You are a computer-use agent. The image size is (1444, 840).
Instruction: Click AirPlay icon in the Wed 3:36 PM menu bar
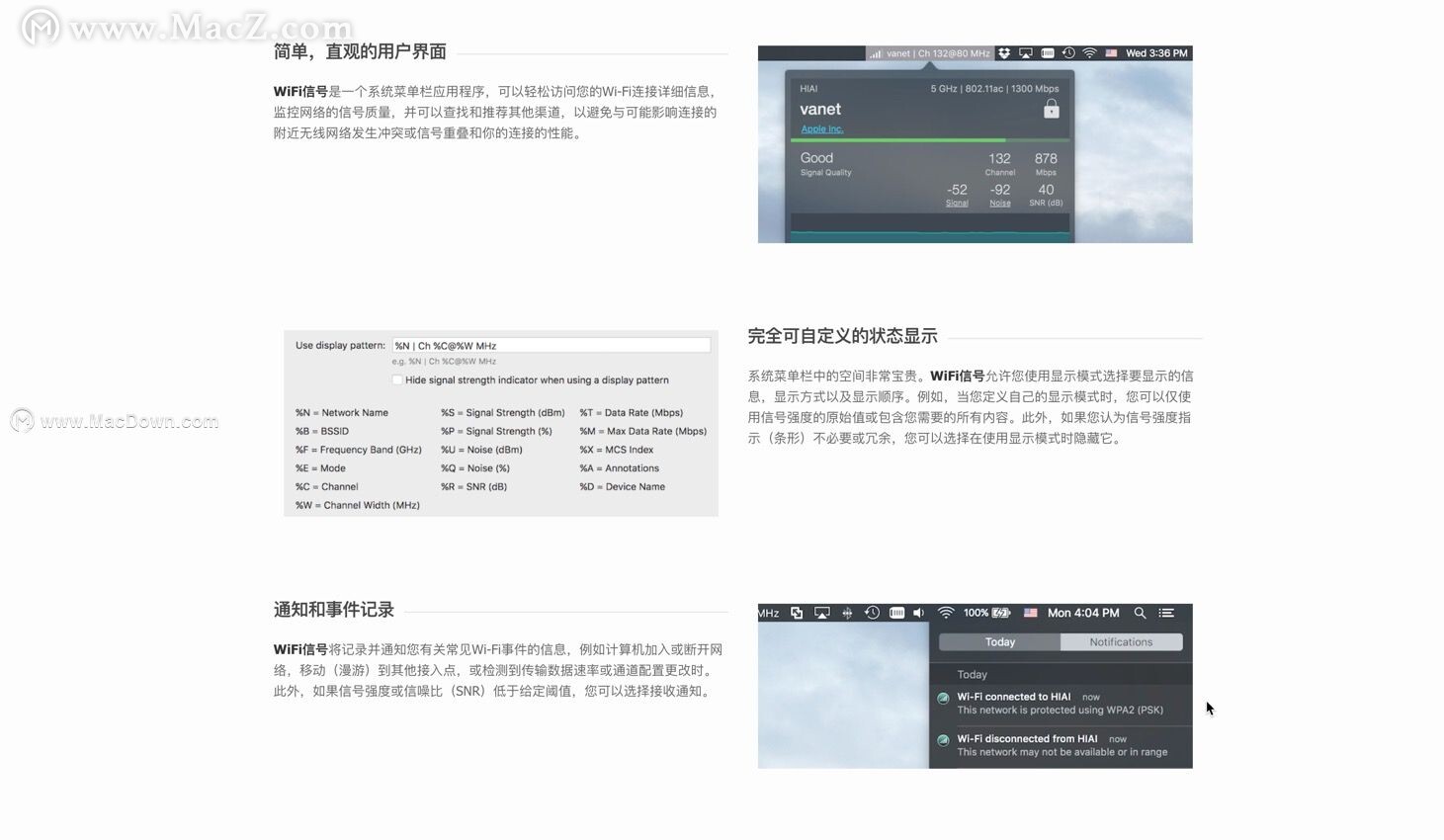(x=1026, y=53)
